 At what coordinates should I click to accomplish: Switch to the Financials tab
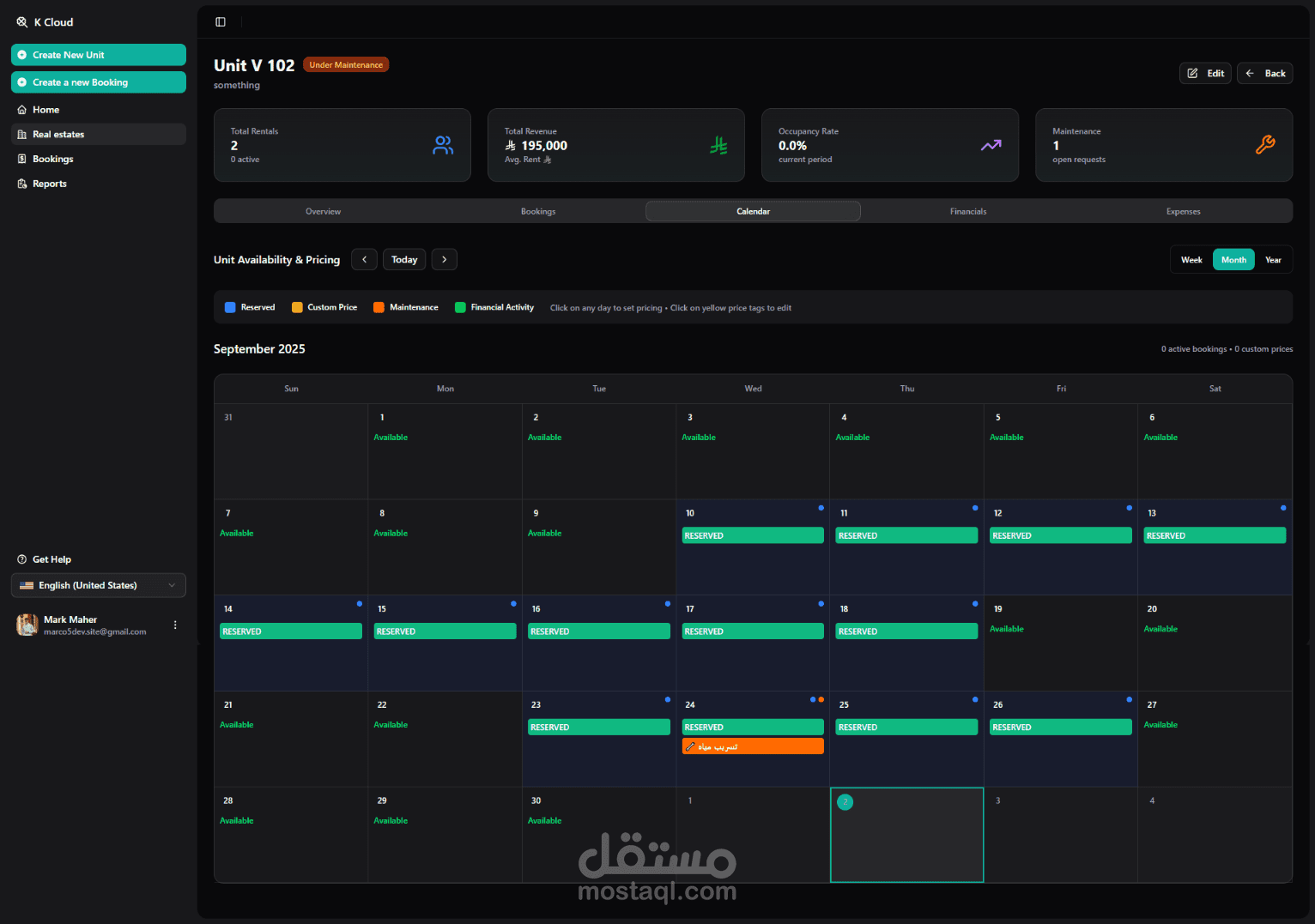(x=968, y=211)
